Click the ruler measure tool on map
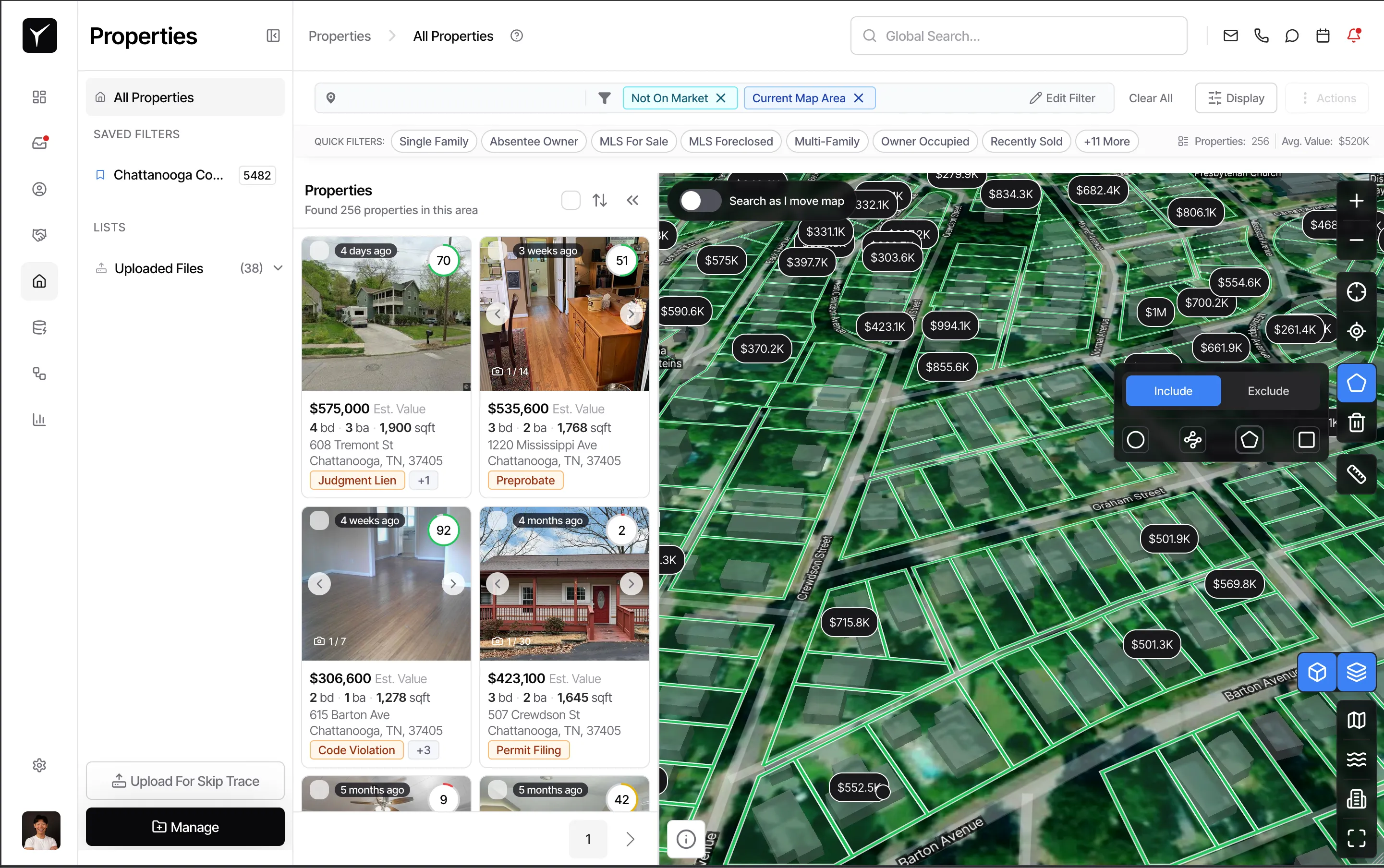This screenshot has width=1384, height=868. click(x=1356, y=474)
